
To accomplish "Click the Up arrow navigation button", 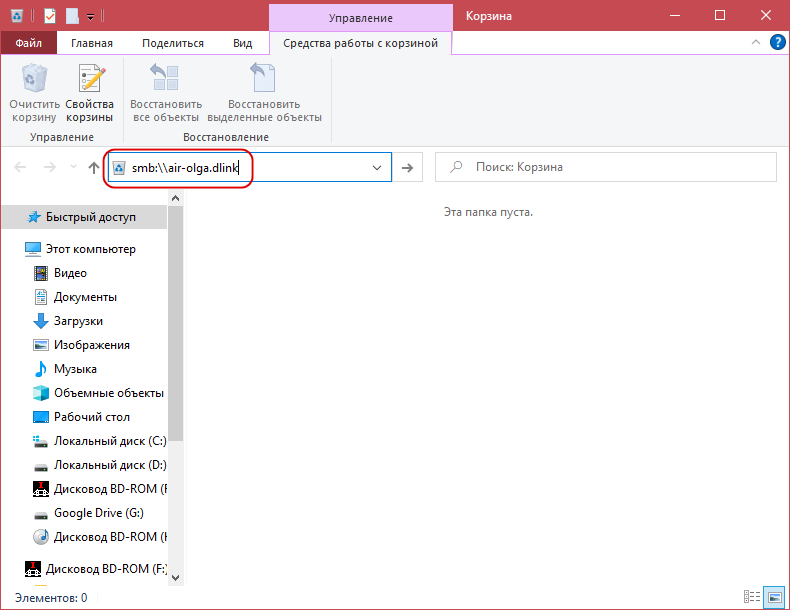I will click(94, 168).
